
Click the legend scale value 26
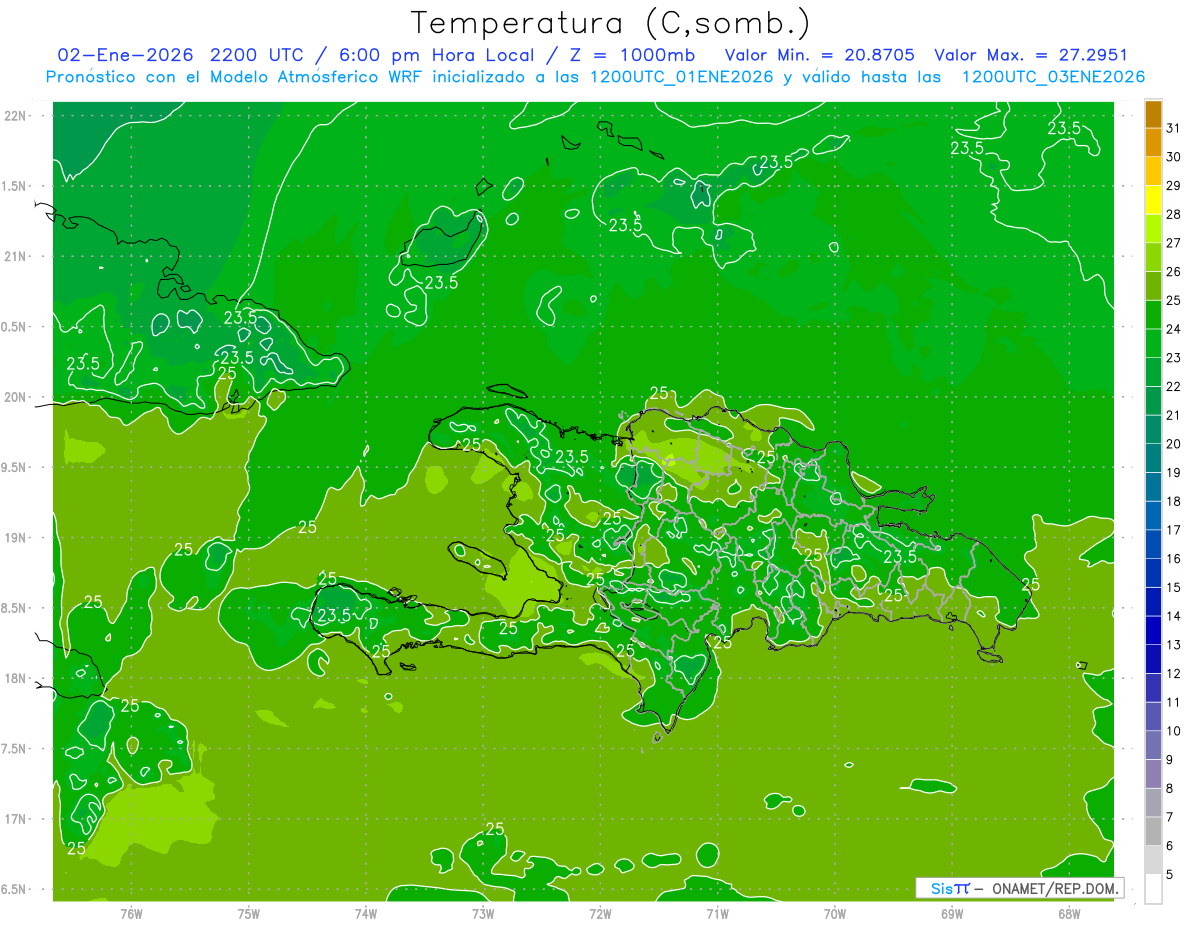pos(1174,272)
